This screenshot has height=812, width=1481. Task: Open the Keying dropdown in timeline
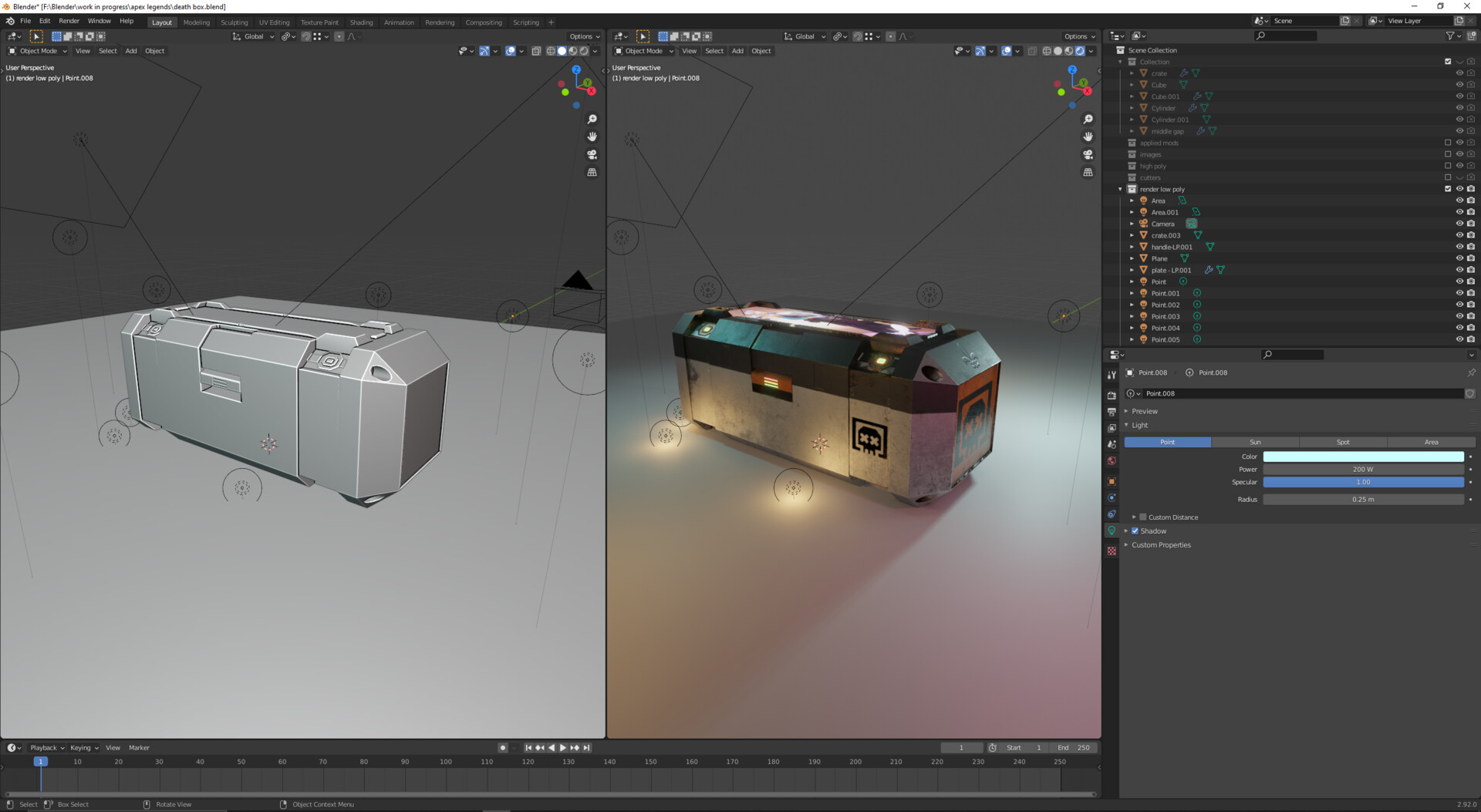pyautogui.click(x=84, y=748)
